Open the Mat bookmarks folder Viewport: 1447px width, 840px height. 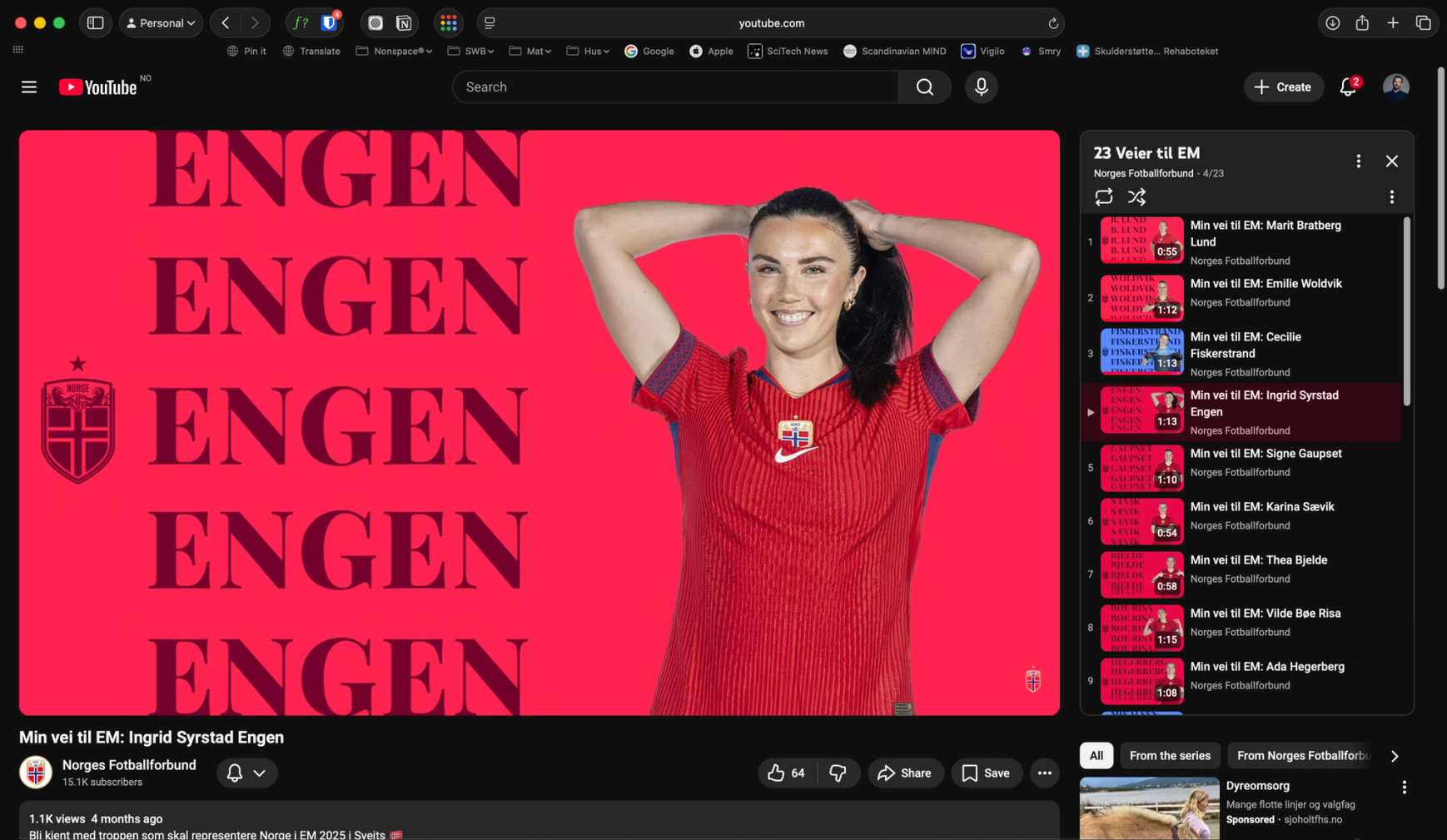(530, 52)
